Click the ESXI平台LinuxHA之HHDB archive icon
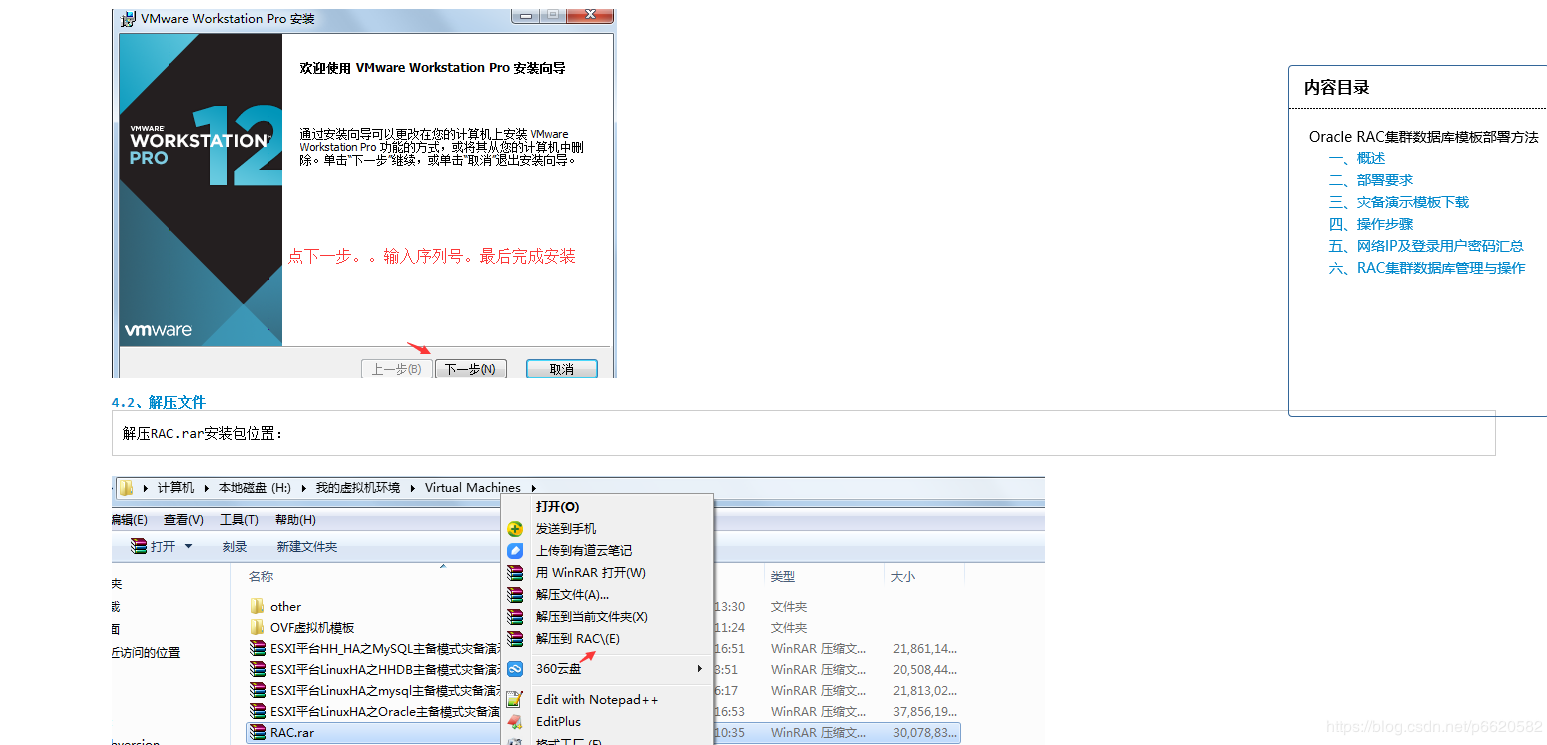The width and height of the screenshot is (1547, 745). pos(257,669)
